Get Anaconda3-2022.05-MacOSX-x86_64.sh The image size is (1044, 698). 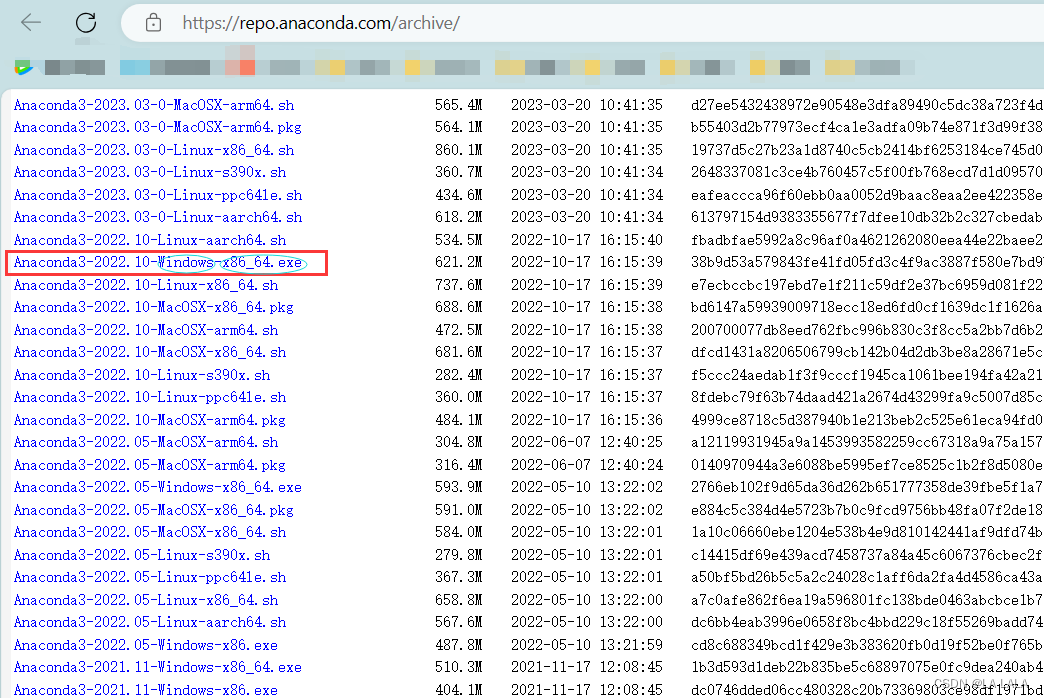click(x=150, y=533)
